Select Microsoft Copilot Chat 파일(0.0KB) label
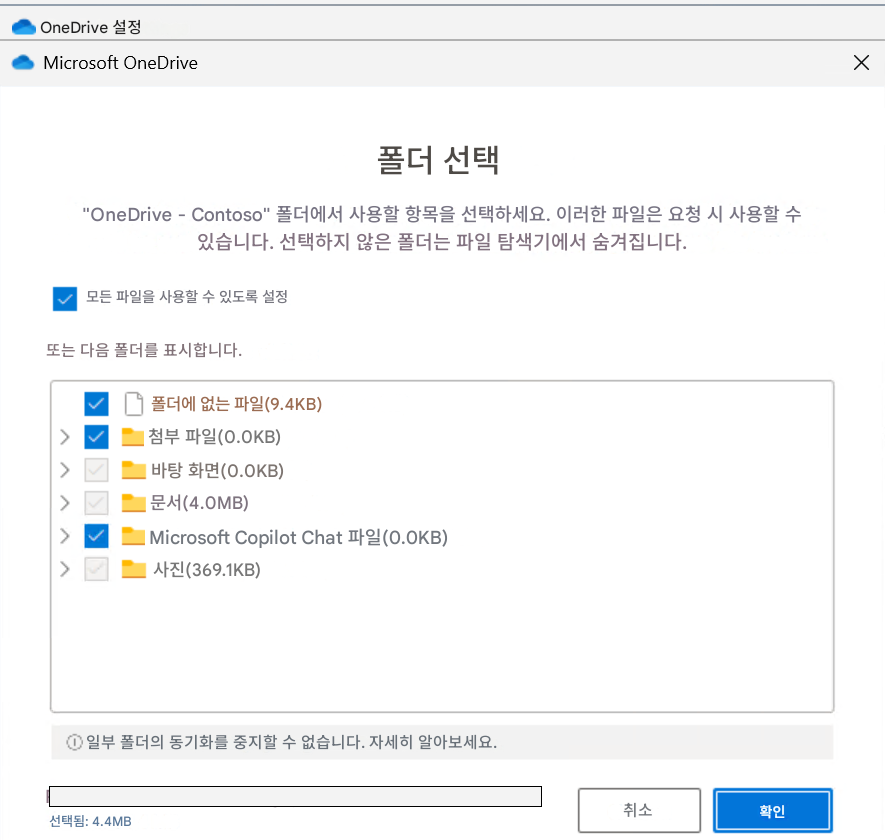The image size is (885, 840). click(299, 537)
